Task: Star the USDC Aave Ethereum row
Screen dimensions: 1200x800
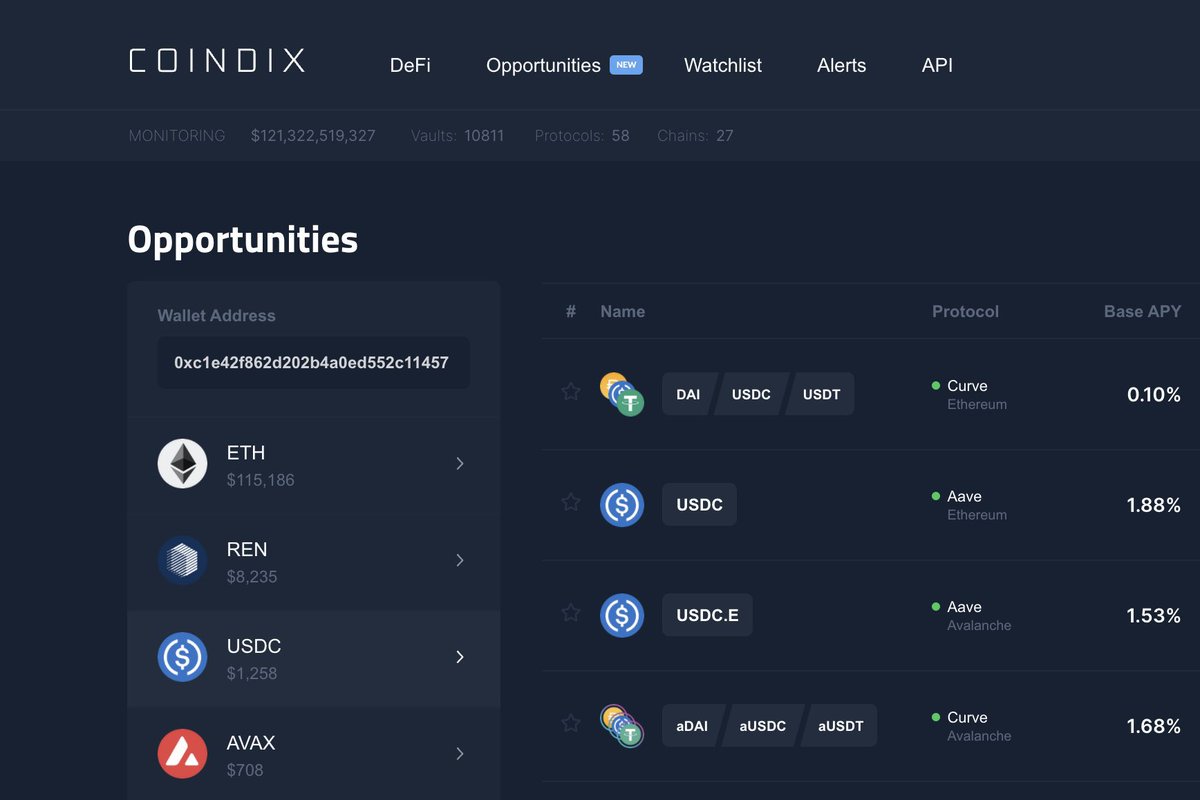Action: coord(570,501)
